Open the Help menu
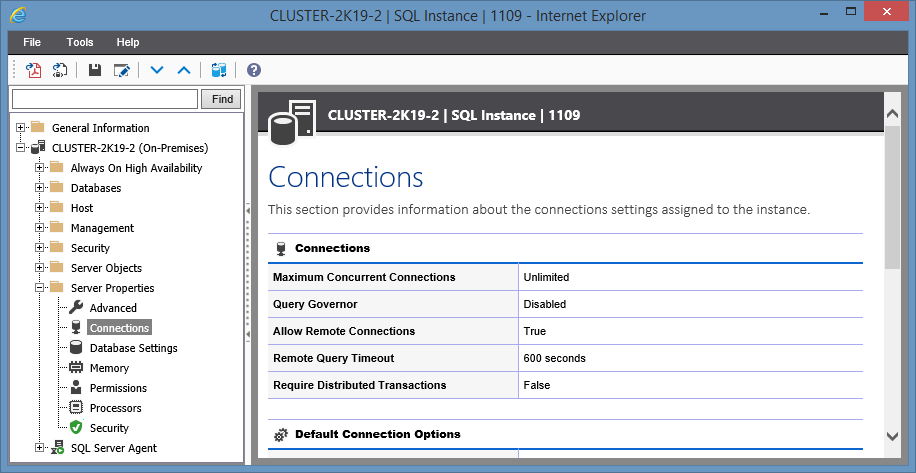This screenshot has width=916, height=473. click(x=128, y=42)
